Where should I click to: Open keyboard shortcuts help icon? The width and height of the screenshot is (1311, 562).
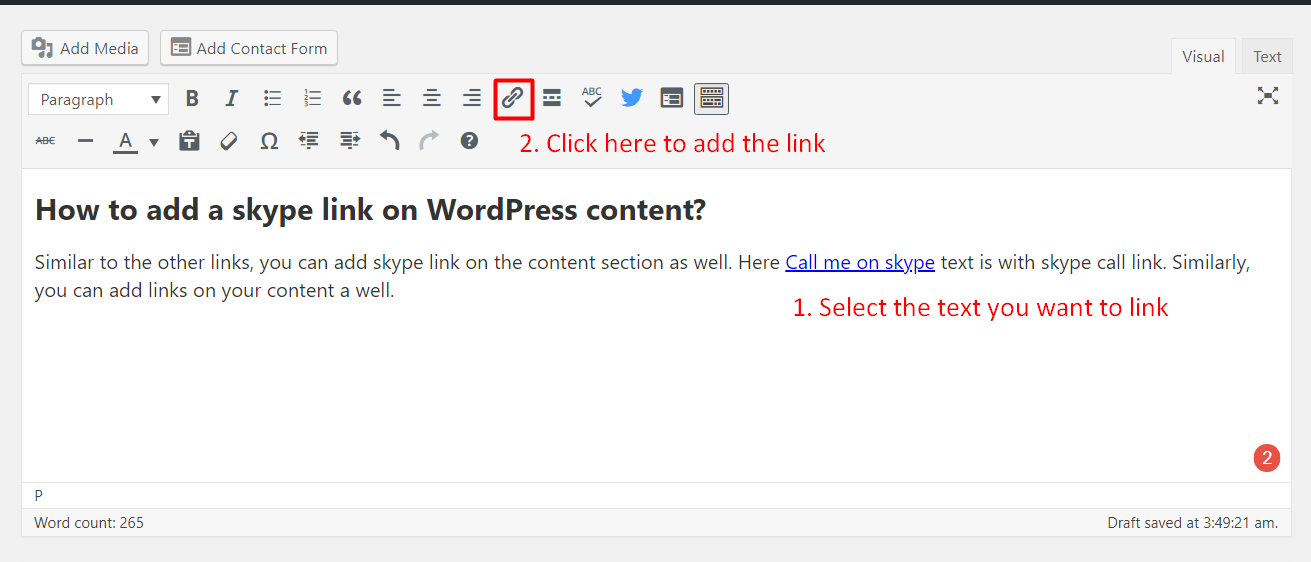(469, 141)
